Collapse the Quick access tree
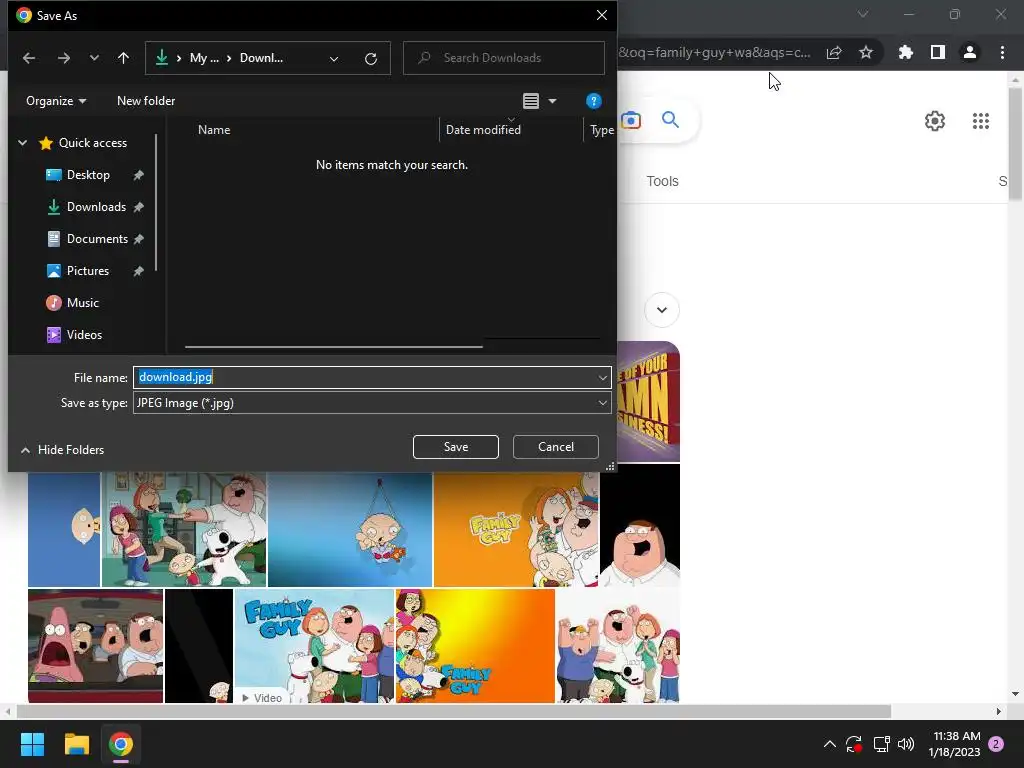1024x768 pixels. pyautogui.click(x=23, y=142)
